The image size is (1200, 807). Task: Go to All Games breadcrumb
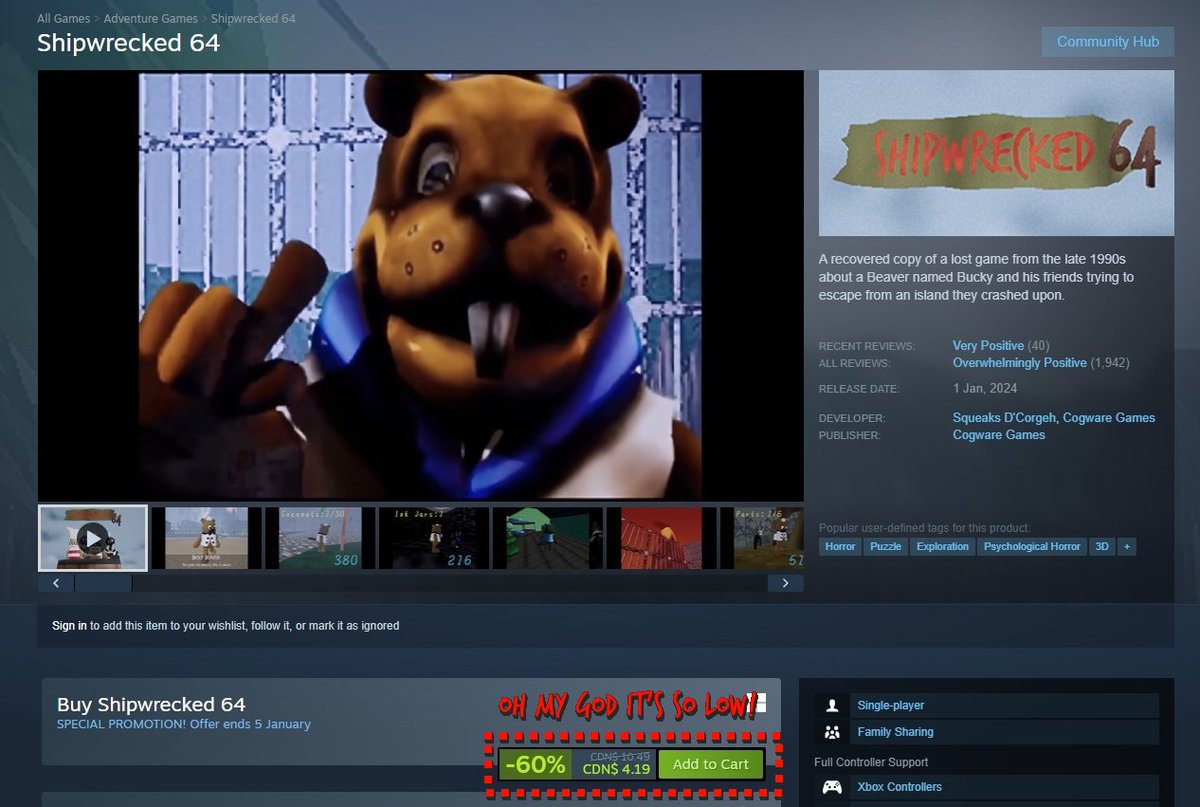63,19
